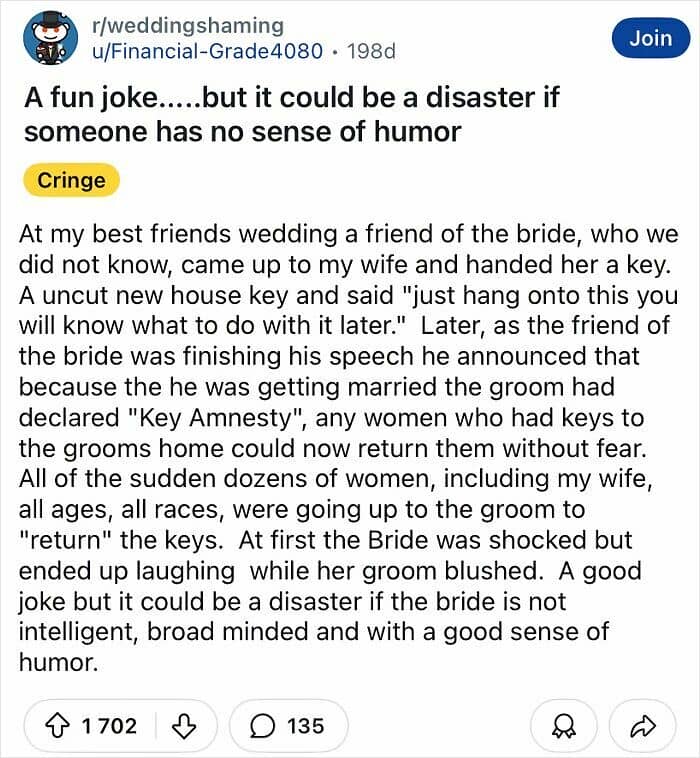The width and height of the screenshot is (700, 758).
Task: Open the post title about a fun joke
Action: [x=292, y=114]
